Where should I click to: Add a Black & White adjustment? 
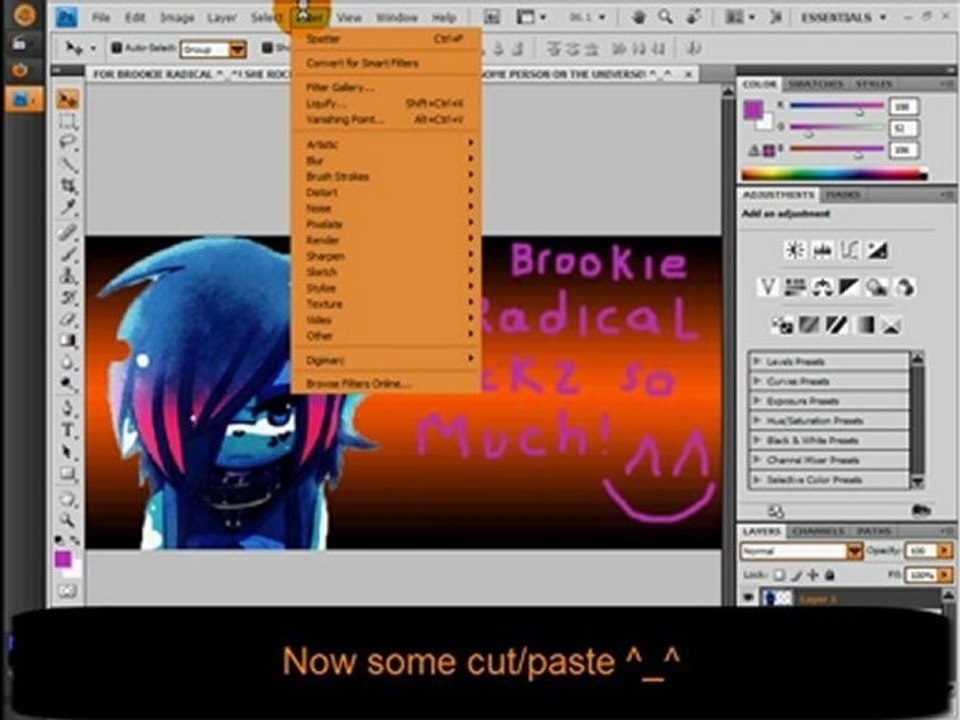click(849, 287)
